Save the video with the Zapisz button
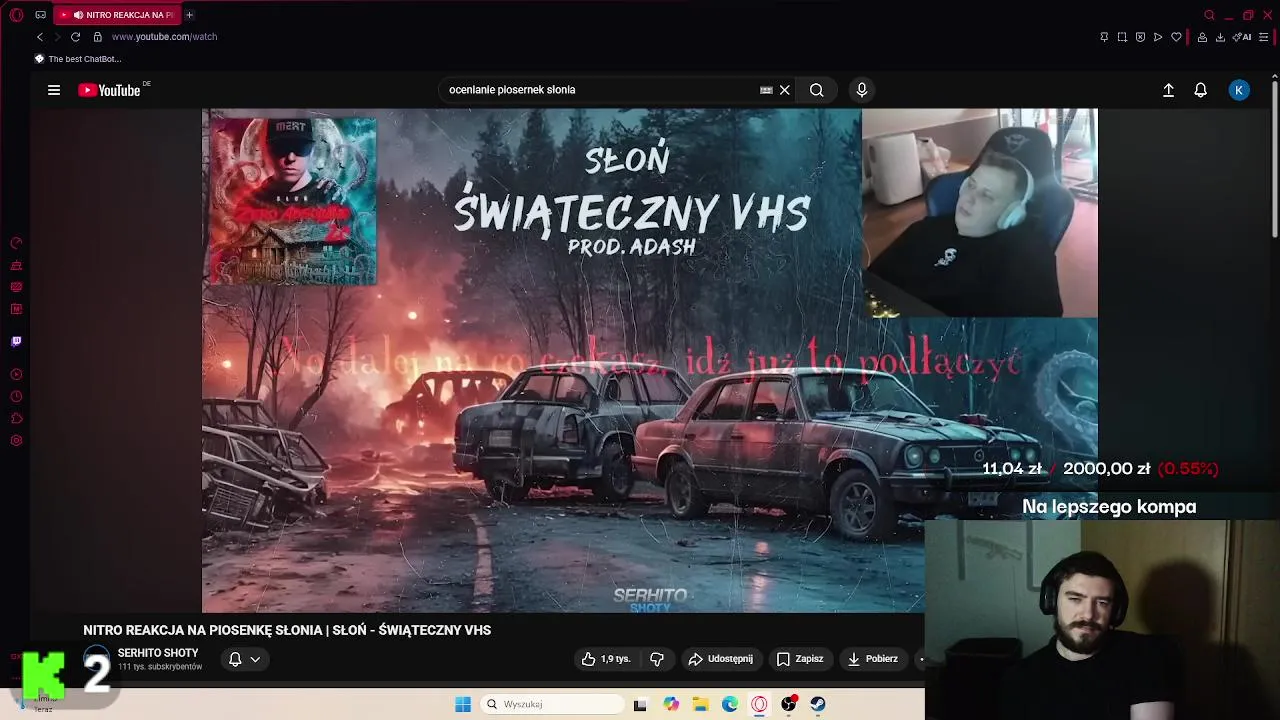Image resolution: width=1280 pixels, height=720 pixels. [x=800, y=659]
